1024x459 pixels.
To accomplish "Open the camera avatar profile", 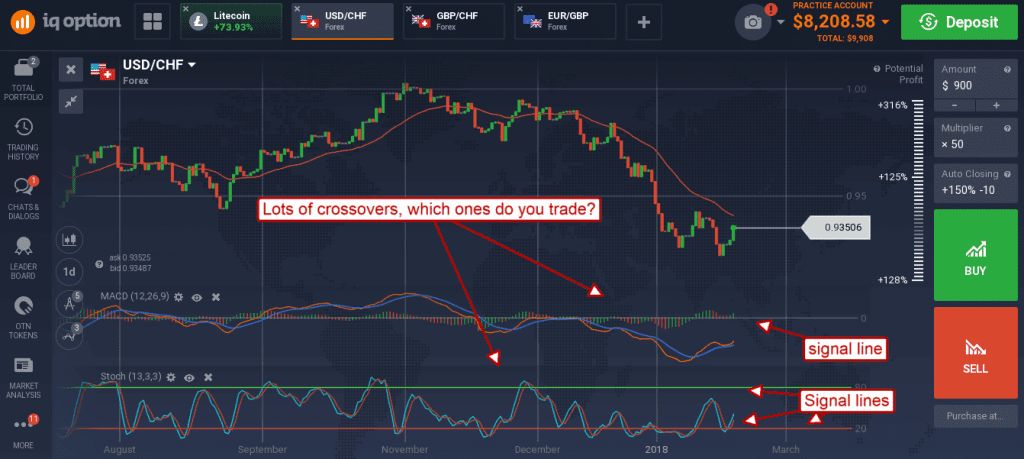I will point(753,22).
